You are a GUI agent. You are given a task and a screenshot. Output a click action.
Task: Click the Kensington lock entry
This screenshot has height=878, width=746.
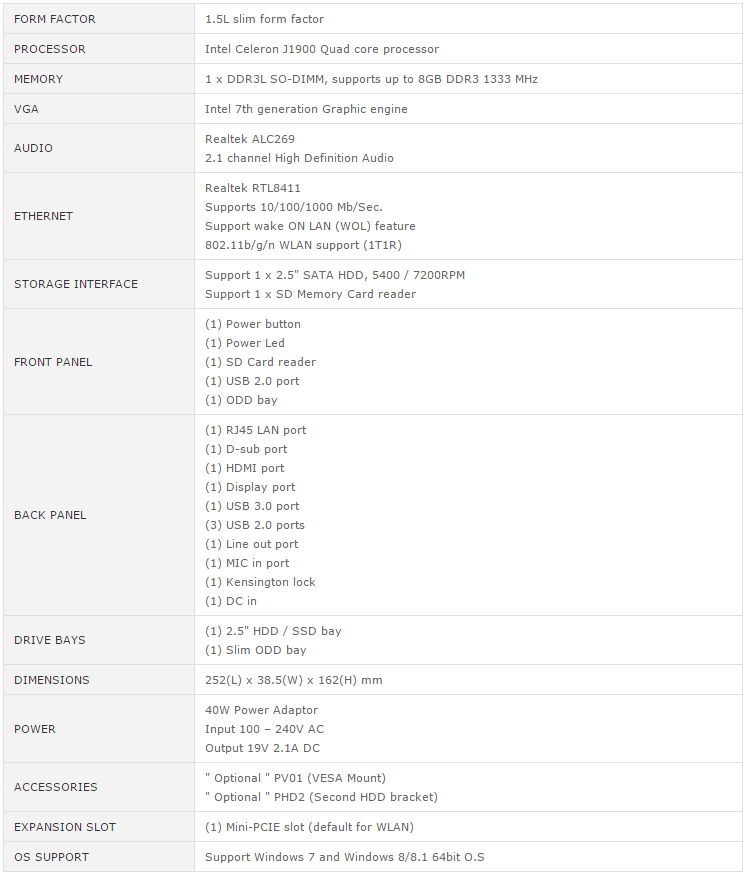pos(260,582)
